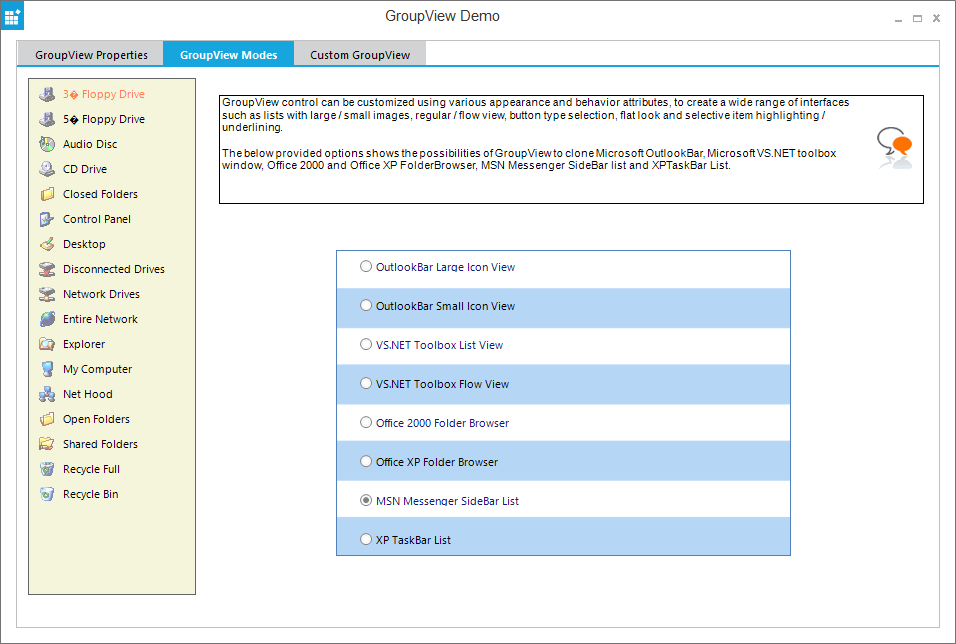Open the Custom GroupView tab
The height and width of the screenshot is (644, 956).
pos(359,54)
